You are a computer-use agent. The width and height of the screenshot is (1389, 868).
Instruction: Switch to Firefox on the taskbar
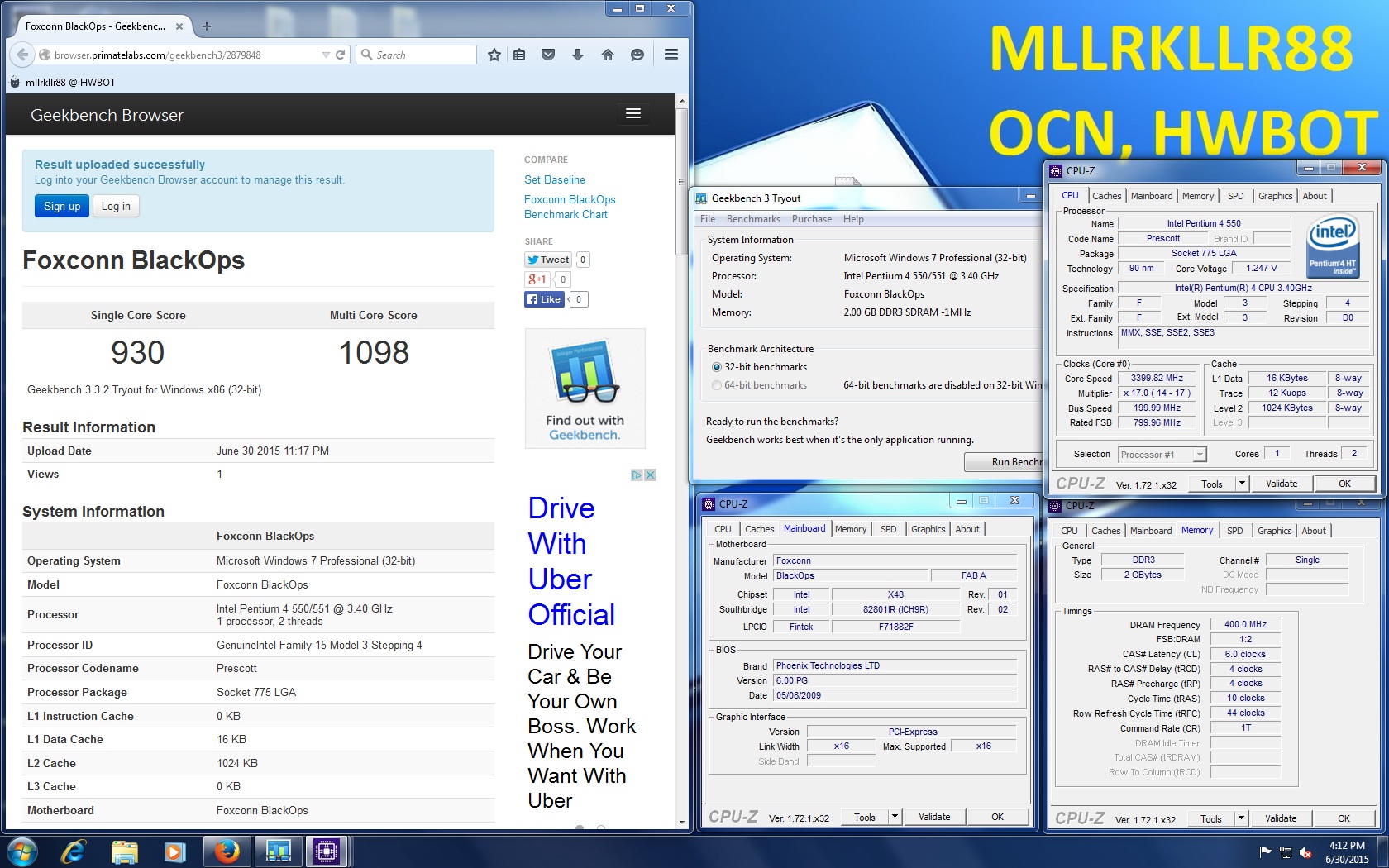coord(227,851)
